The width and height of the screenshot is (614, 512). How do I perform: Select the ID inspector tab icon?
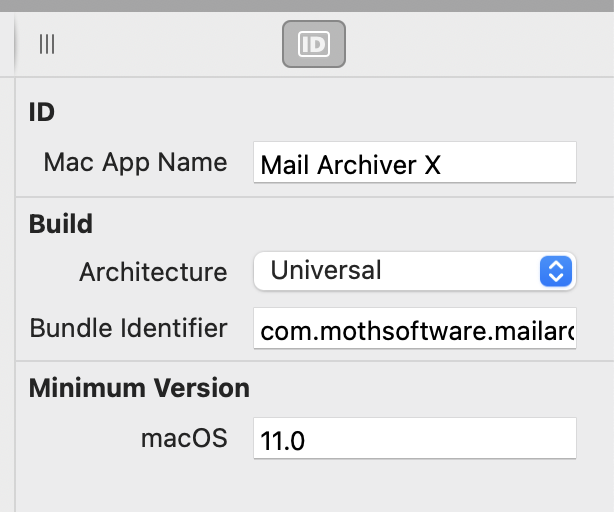(314, 44)
